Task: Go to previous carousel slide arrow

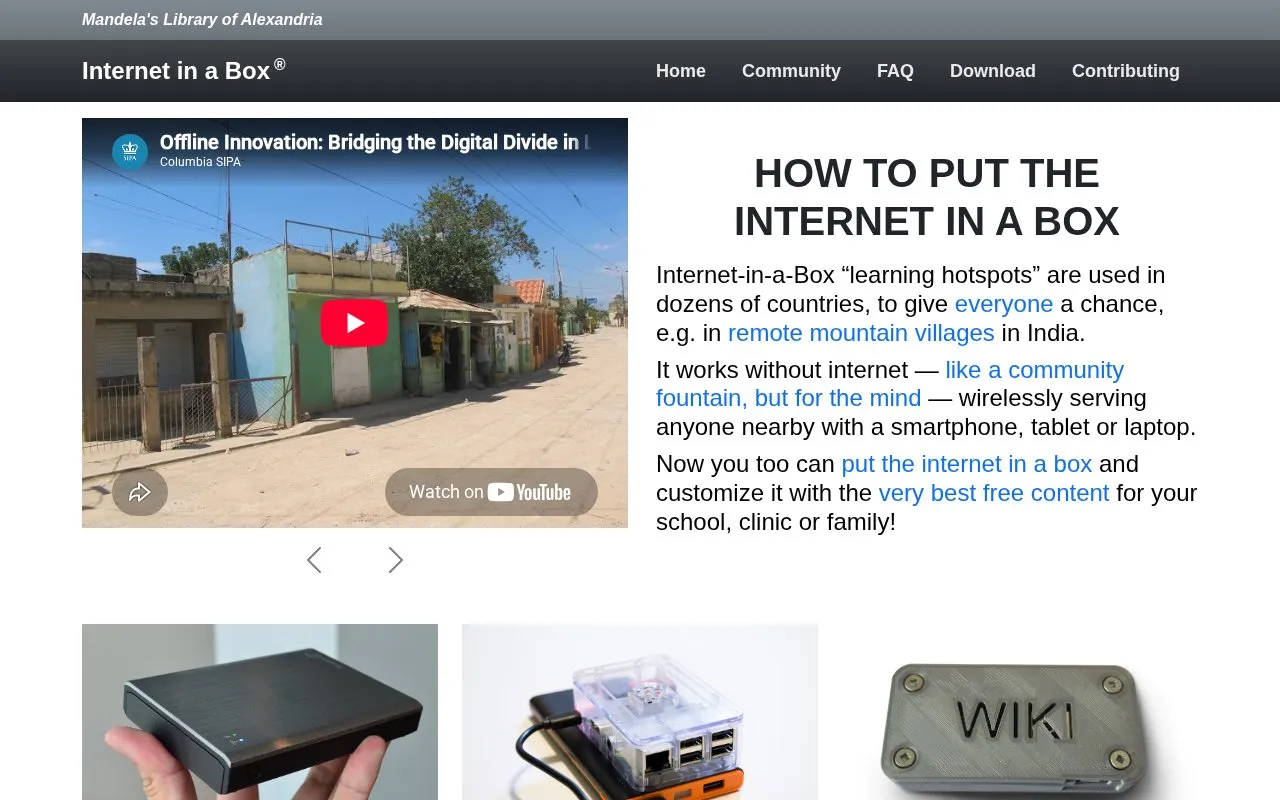Action: pos(314,560)
